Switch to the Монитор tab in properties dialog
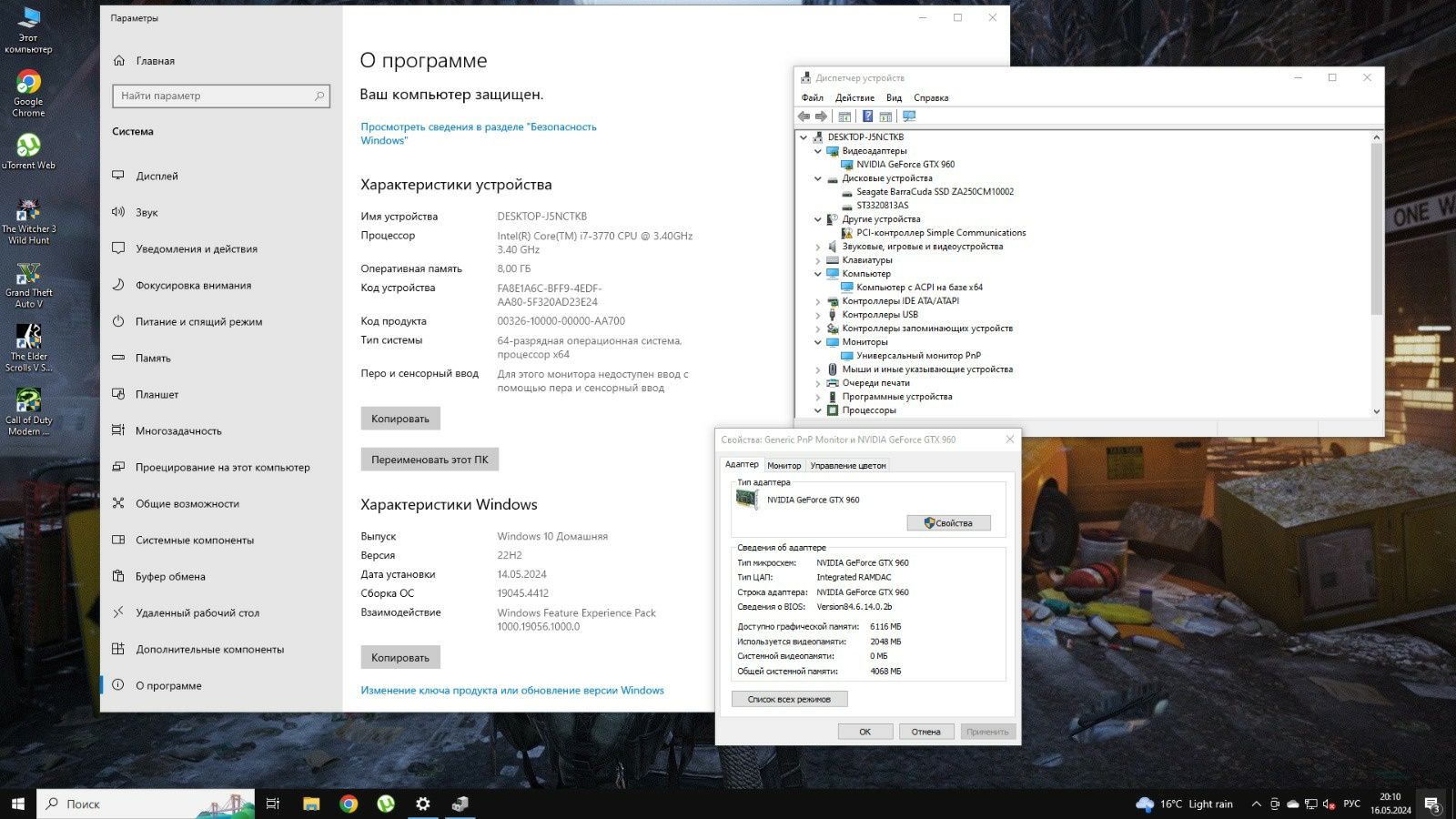 coord(784,465)
